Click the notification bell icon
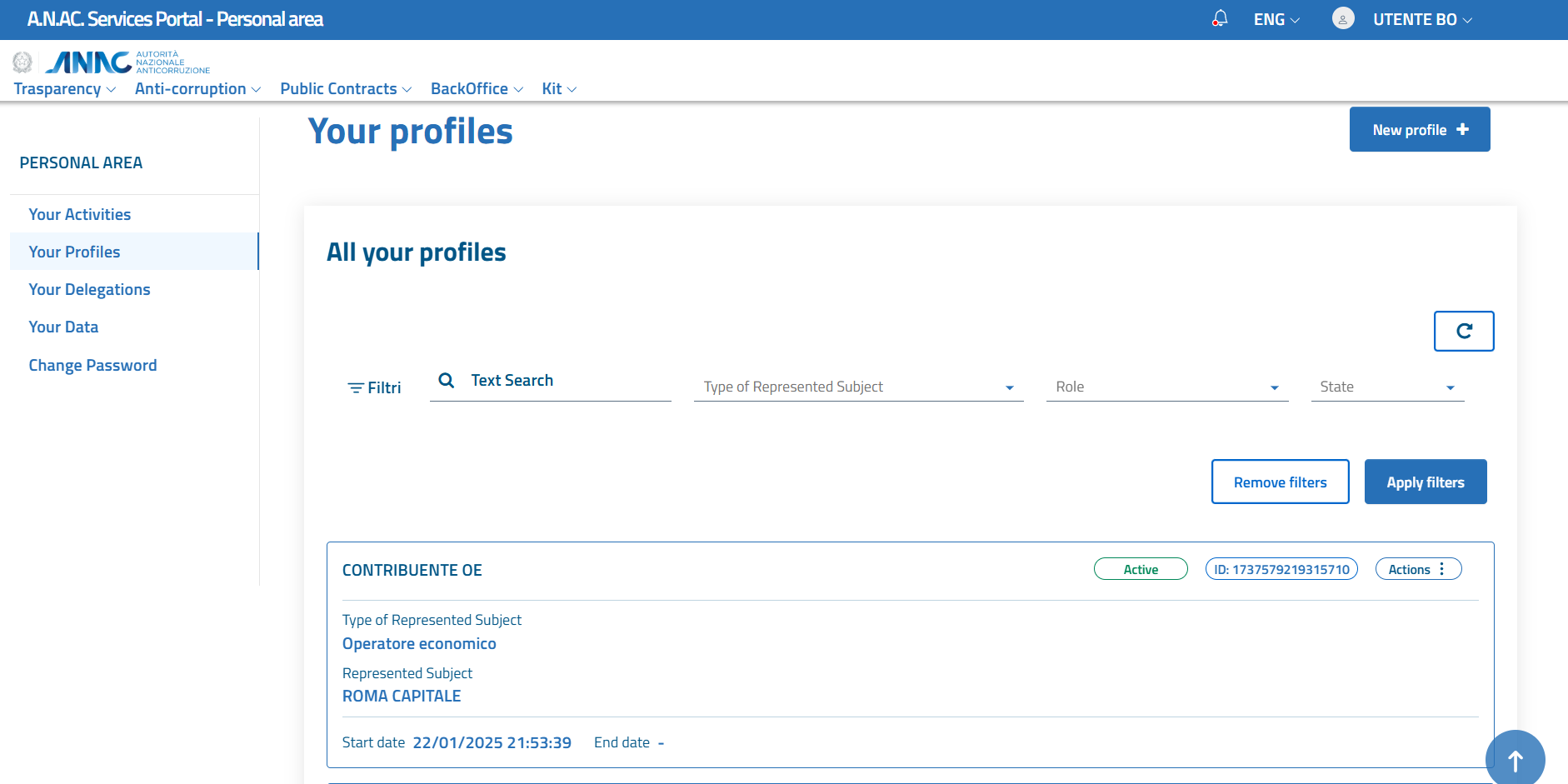Viewport: 1568px width, 784px height. (1220, 18)
